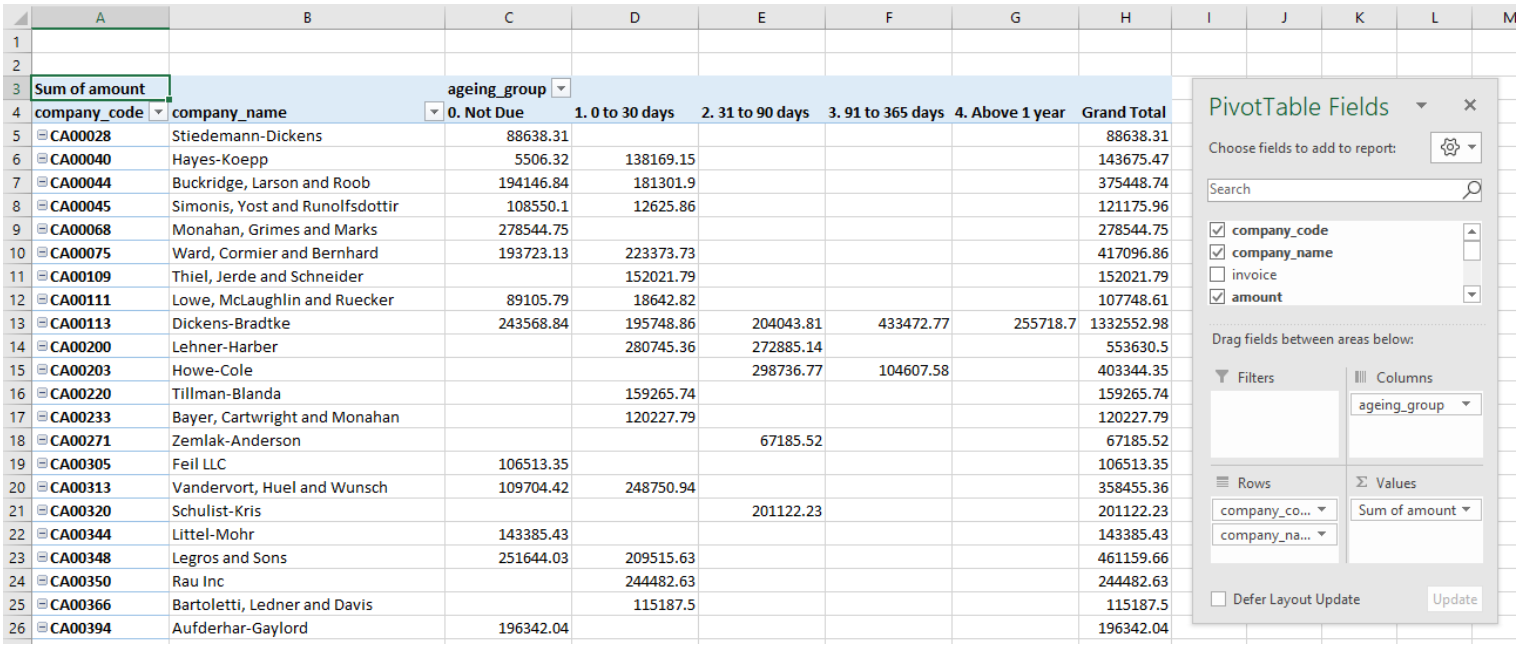The width and height of the screenshot is (1516, 652).
Task: Open ageing_group dropdown in Columns area
Action: pyautogui.click(x=1466, y=405)
